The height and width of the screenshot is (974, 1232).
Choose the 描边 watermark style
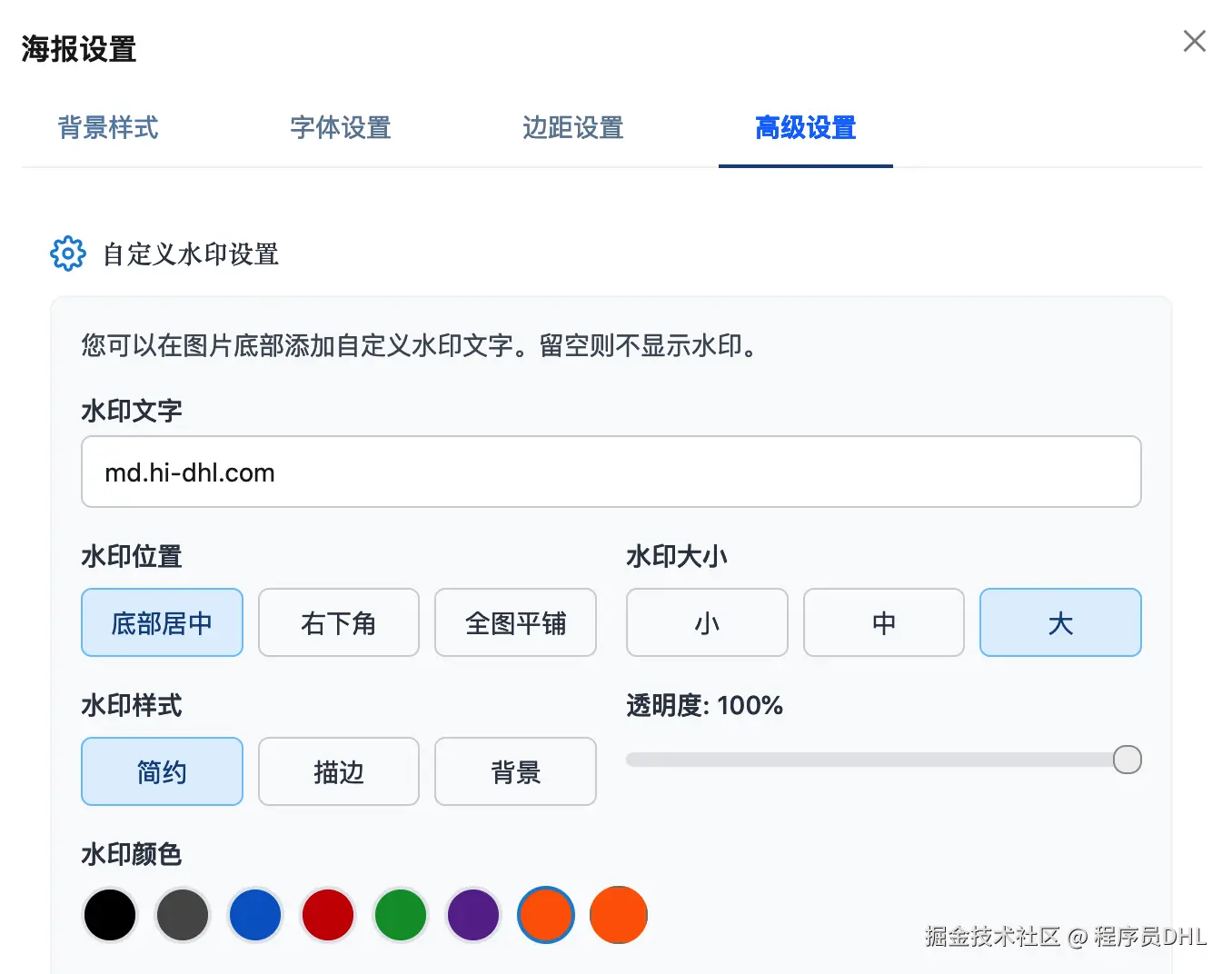(x=339, y=772)
